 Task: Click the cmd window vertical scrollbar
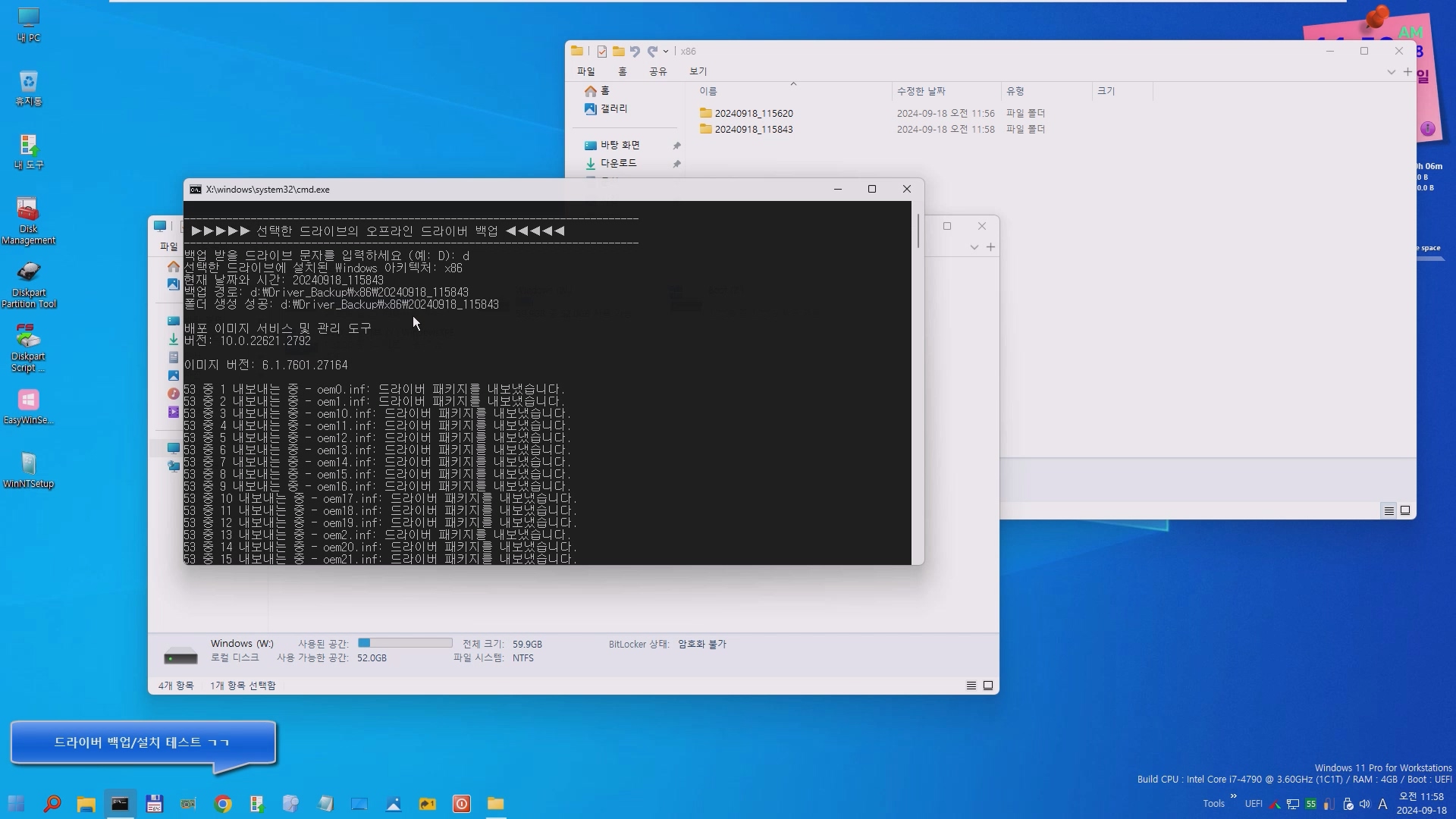[918, 231]
